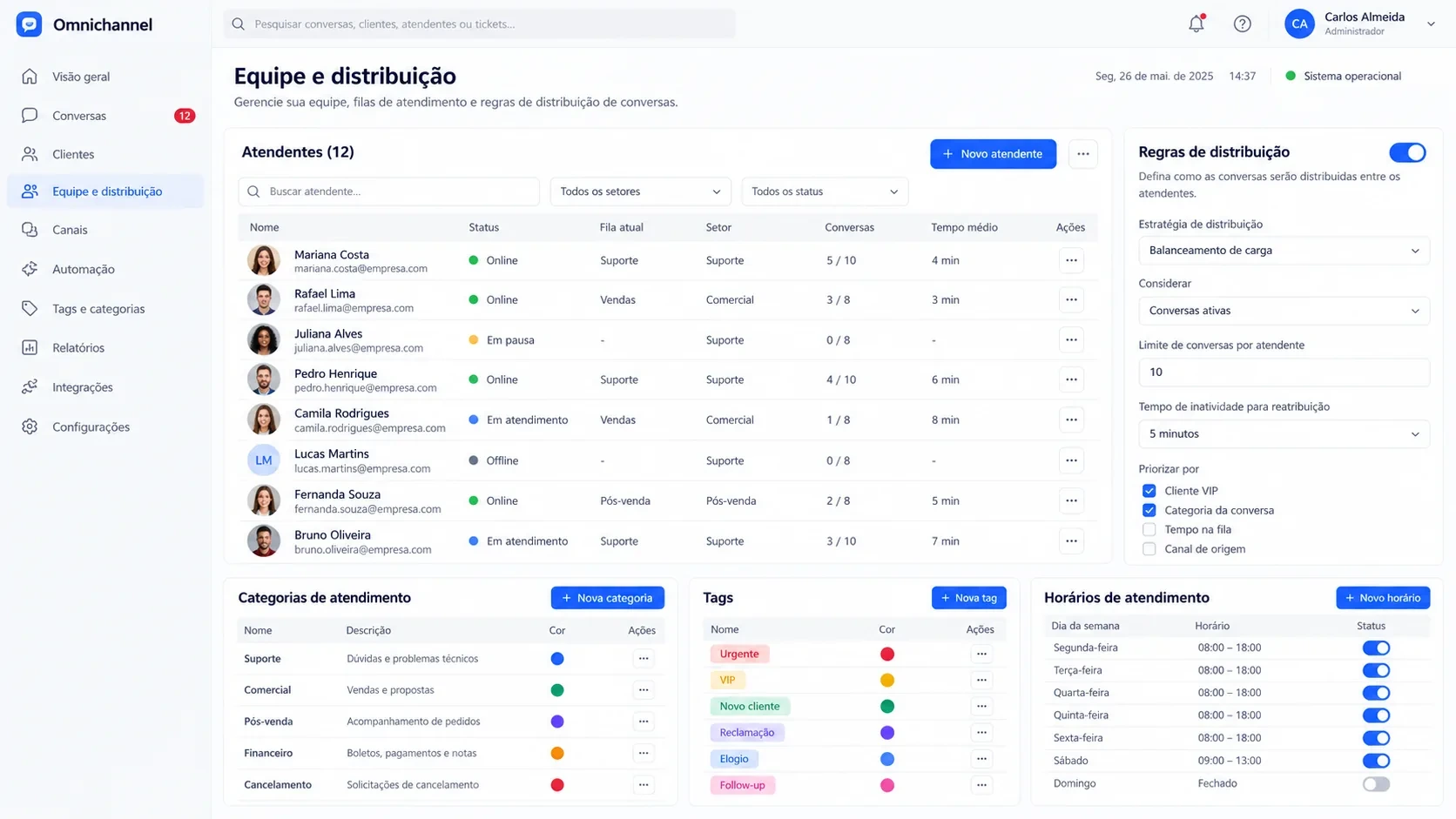Viewport: 1456px width, 819px height.
Task: Open actions for Urgente tag
Action: coord(981,654)
